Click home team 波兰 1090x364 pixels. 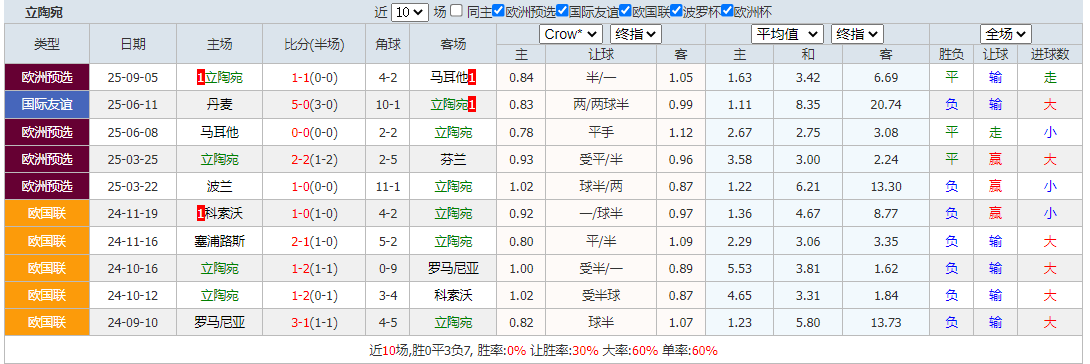220,187
